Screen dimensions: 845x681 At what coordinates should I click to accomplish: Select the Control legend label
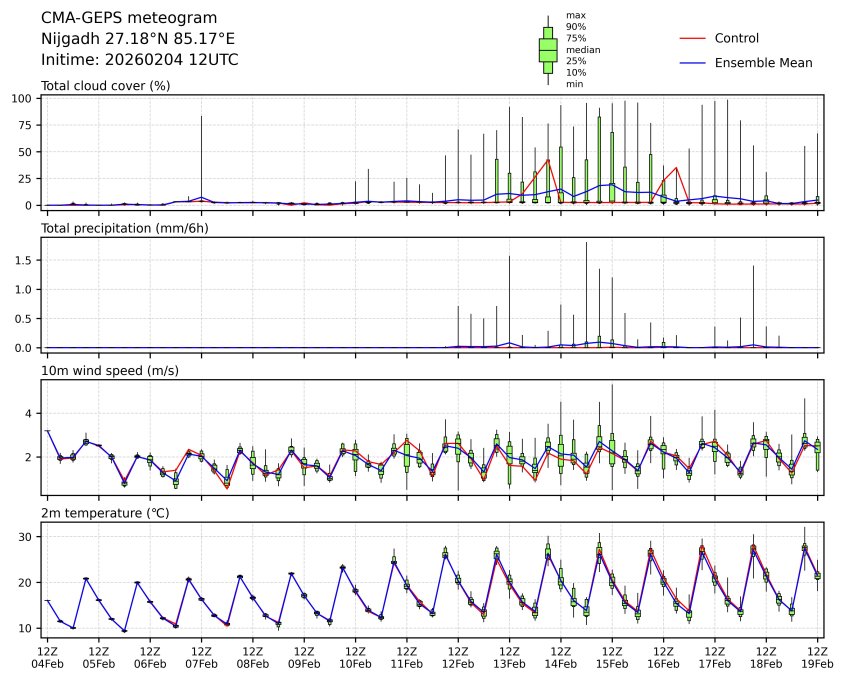pos(736,38)
